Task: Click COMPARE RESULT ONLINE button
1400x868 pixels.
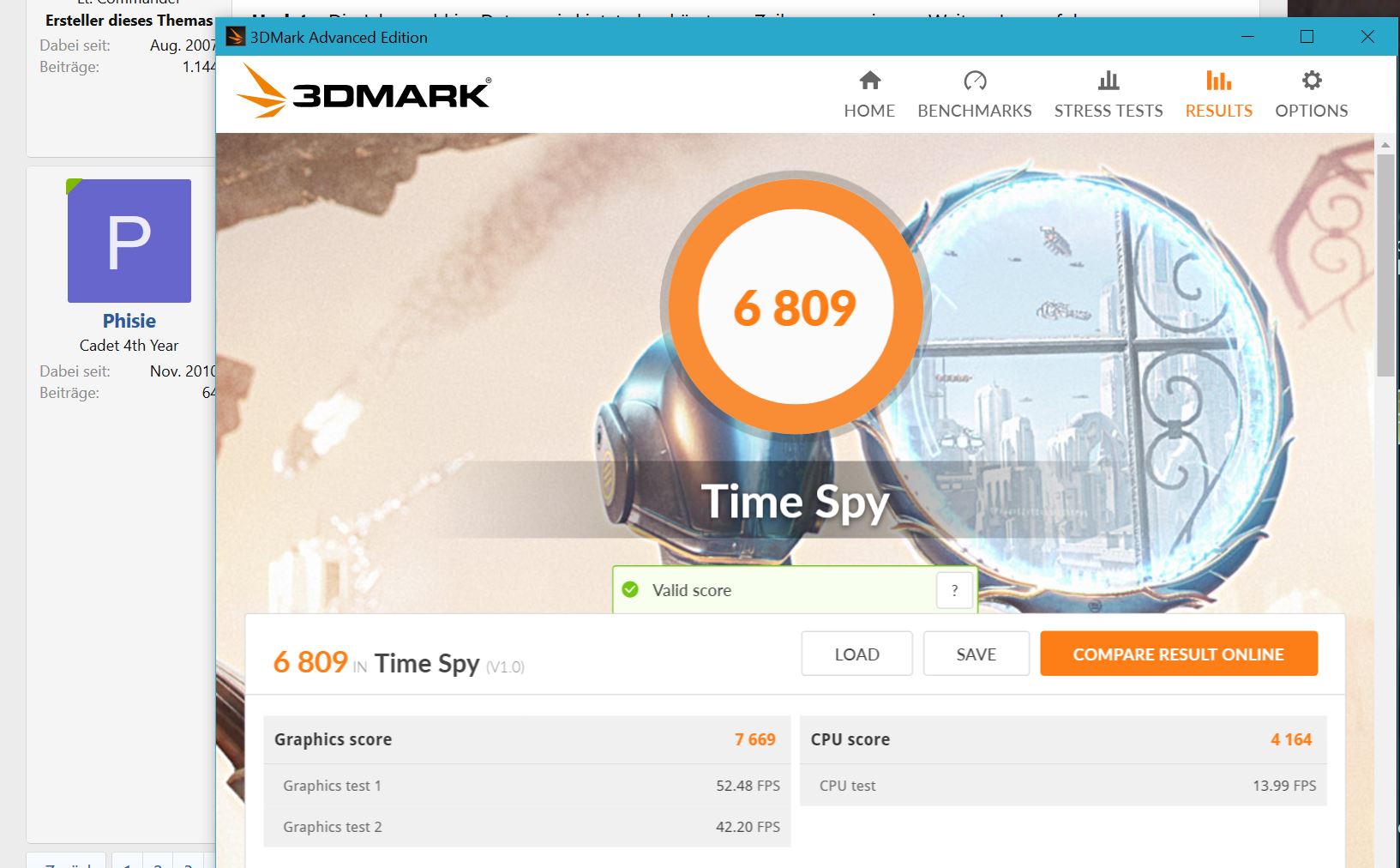Action: point(1179,654)
